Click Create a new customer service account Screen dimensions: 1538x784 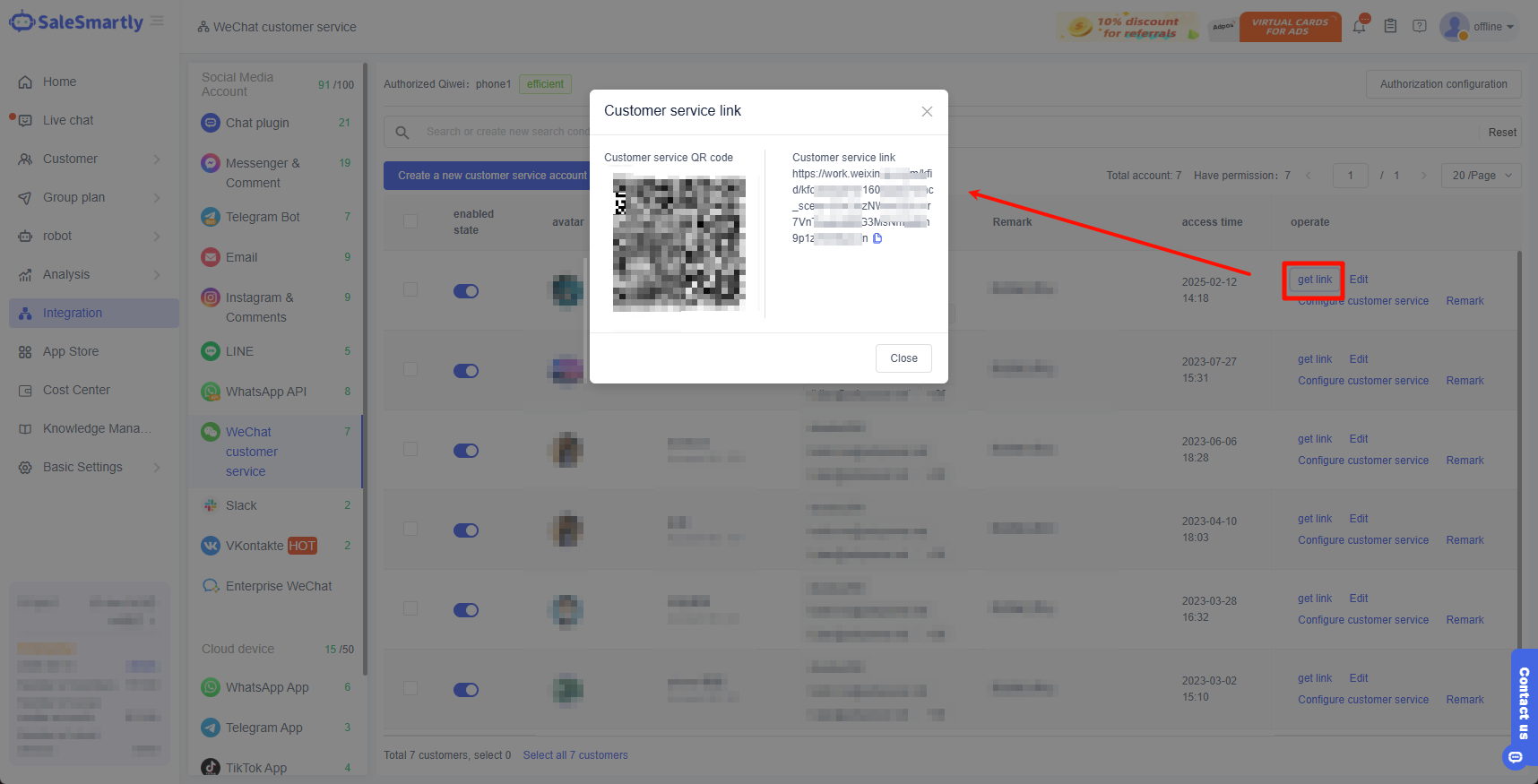(x=492, y=176)
